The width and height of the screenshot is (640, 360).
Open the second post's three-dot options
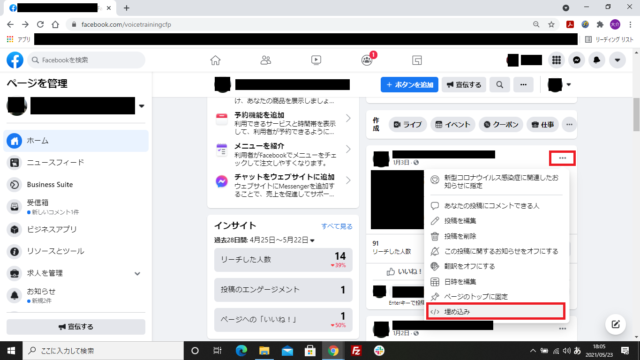[x=562, y=329]
